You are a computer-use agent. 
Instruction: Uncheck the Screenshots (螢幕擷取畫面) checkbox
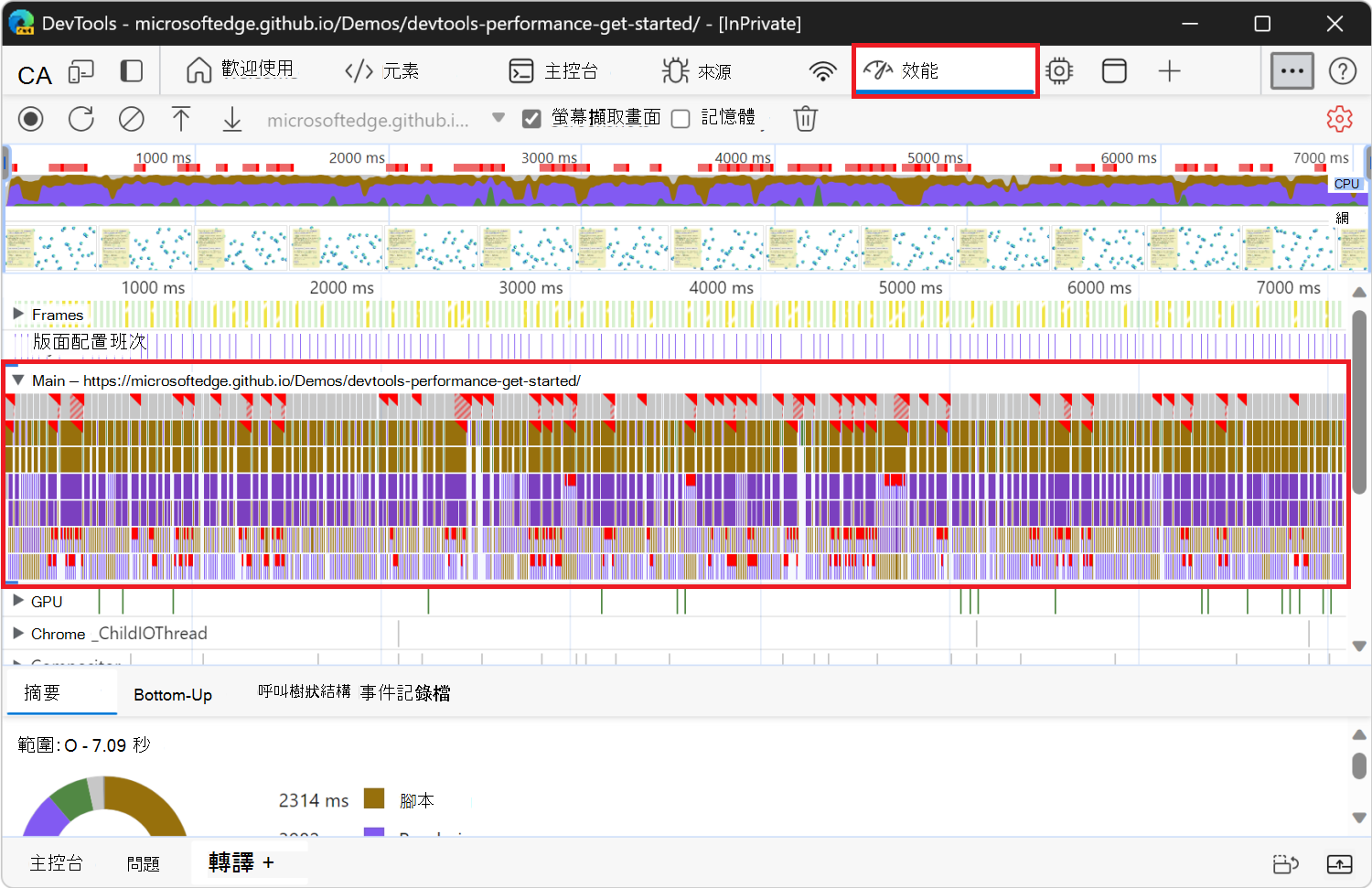(x=531, y=119)
